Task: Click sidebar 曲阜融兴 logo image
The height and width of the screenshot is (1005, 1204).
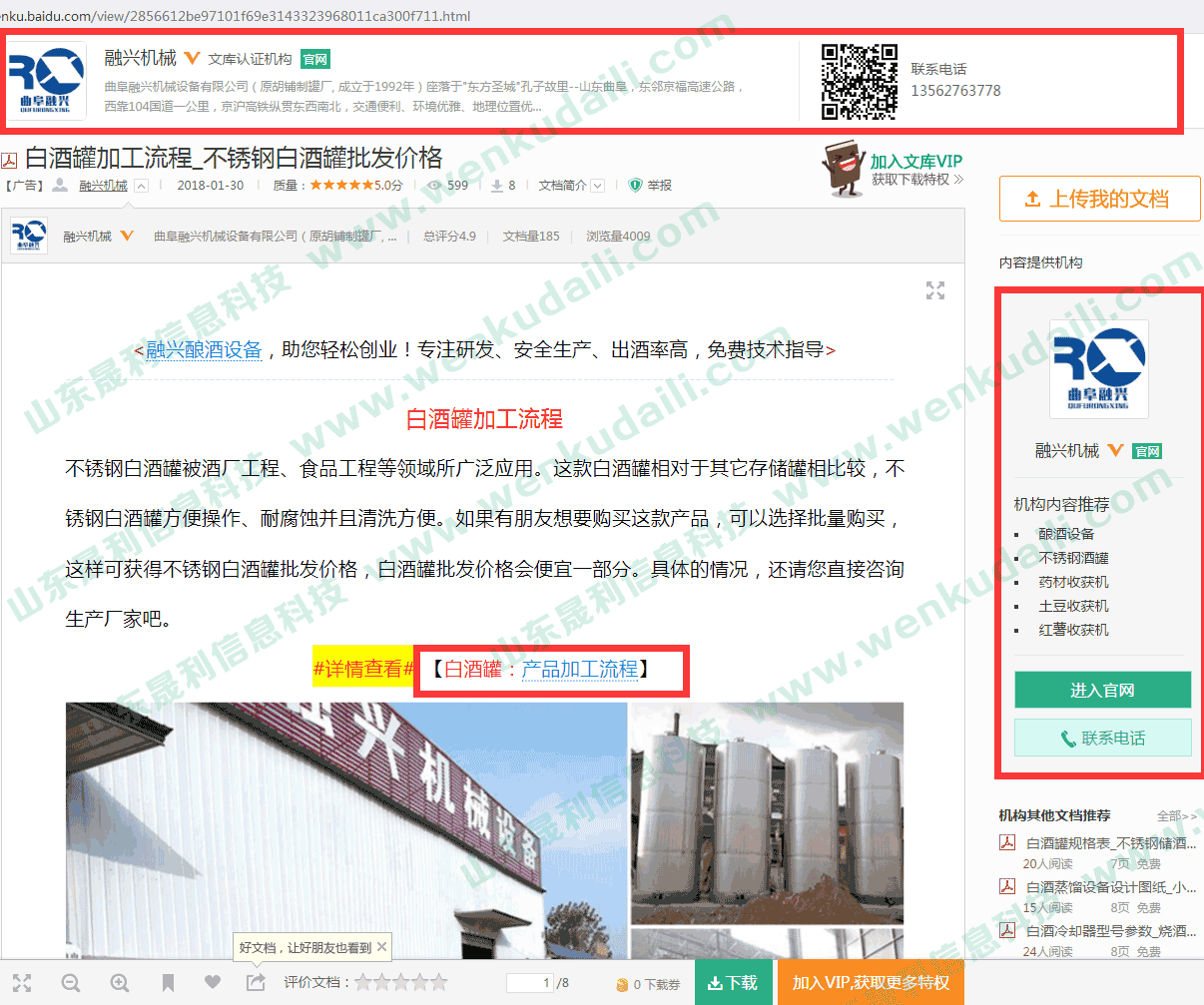Action: pos(1099,368)
